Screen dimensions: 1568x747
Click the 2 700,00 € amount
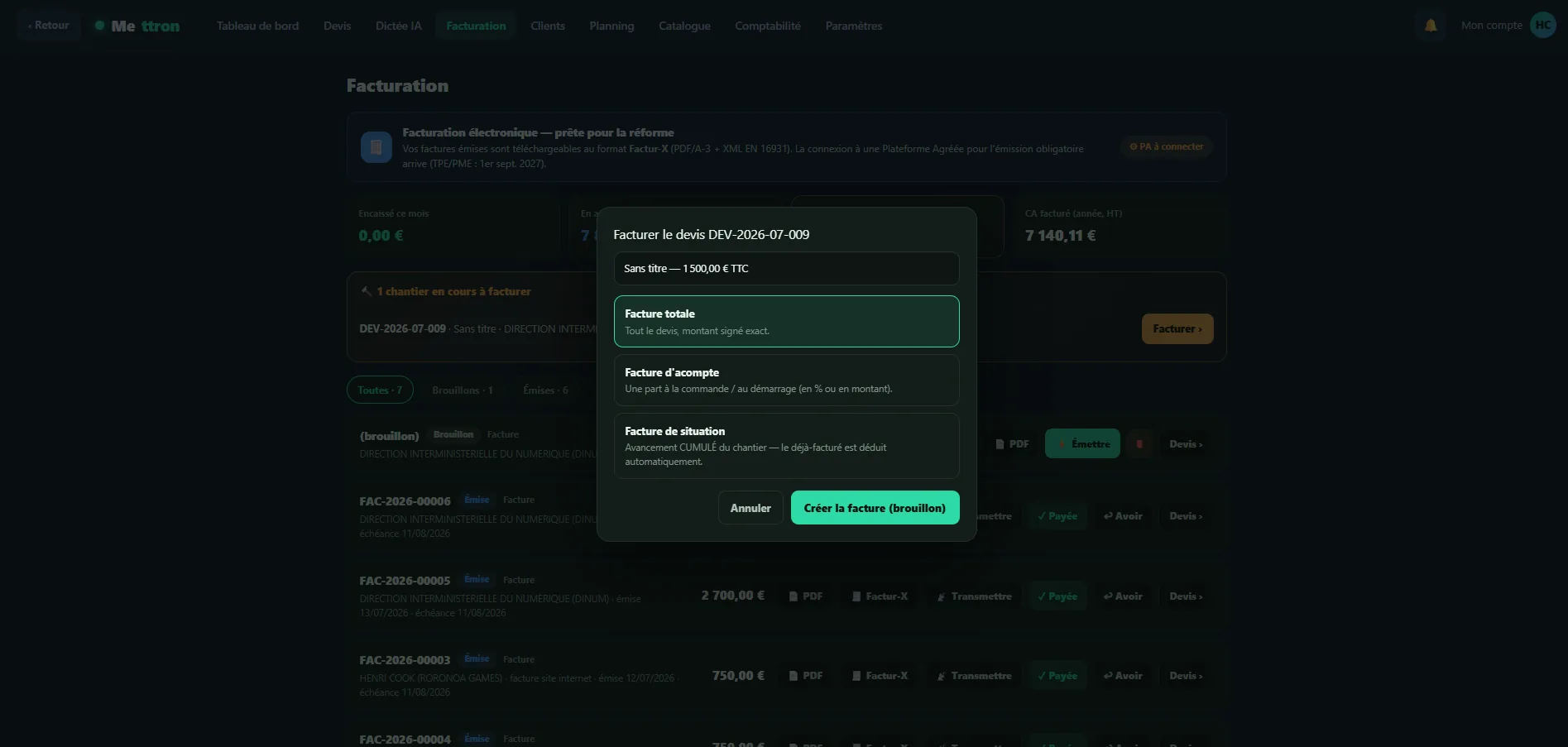point(733,596)
